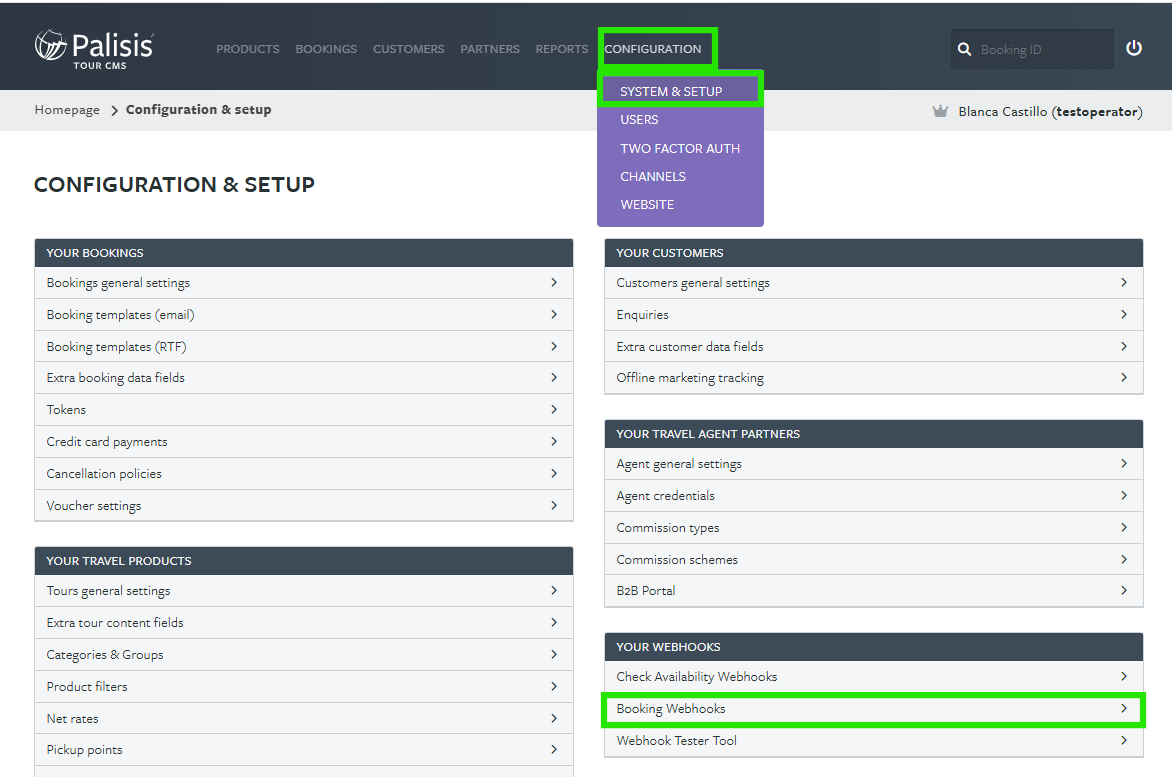Open the Products menu
1172x777 pixels.
pyautogui.click(x=247, y=49)
